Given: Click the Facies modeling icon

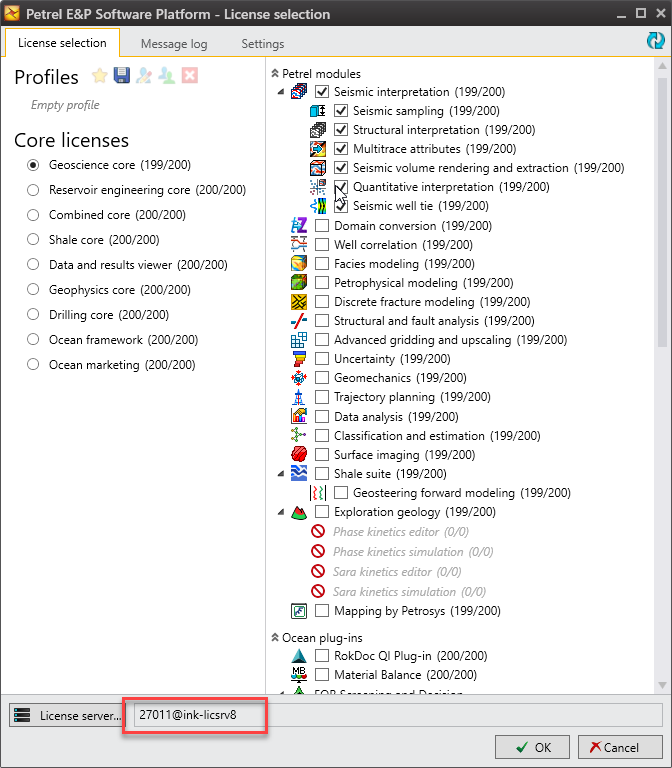Looking at the screenshot, I should pos(299,264).
